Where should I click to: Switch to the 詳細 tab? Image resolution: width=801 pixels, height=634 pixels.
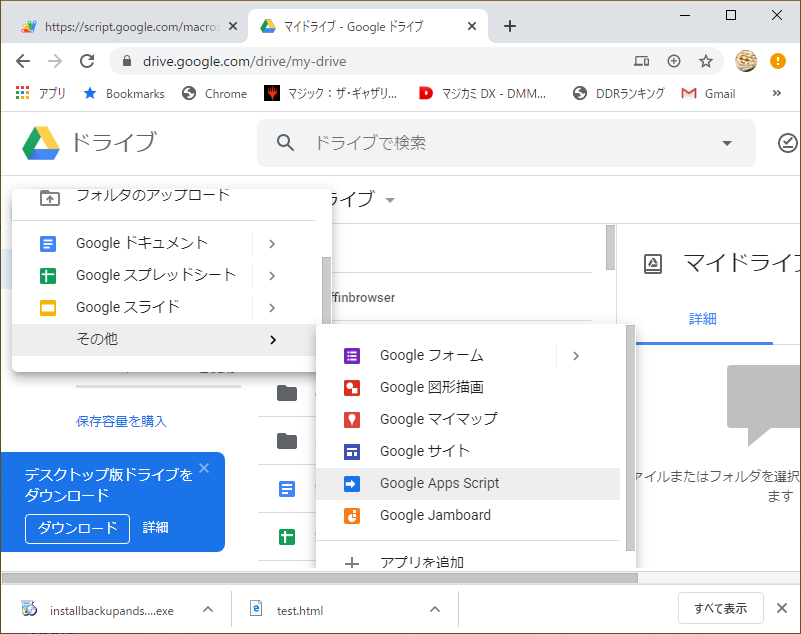703,319
